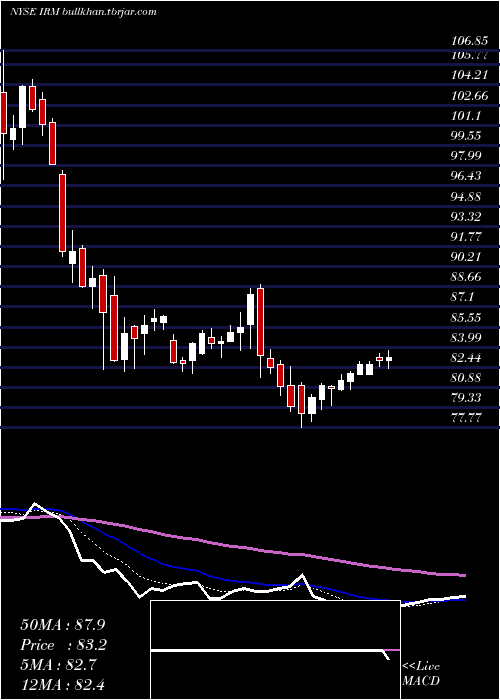Click the 102.66 price label

469,96
